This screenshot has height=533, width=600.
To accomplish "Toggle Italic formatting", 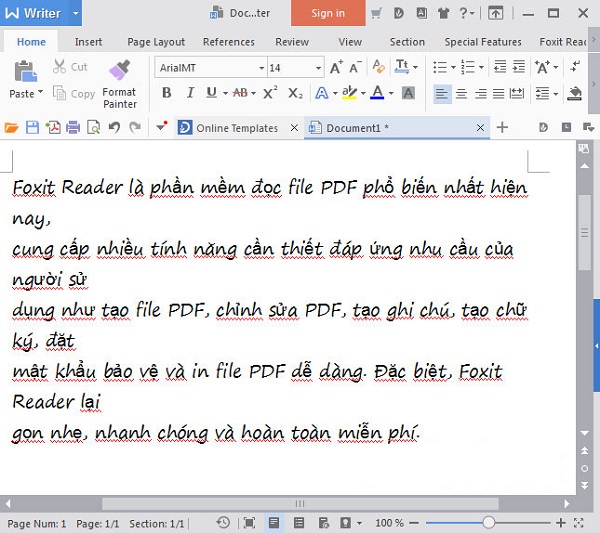I will pyautogui.click(x=190, y=93).
